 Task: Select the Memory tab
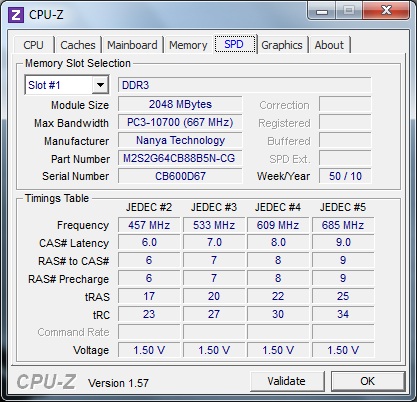click(x=188, y=45)
